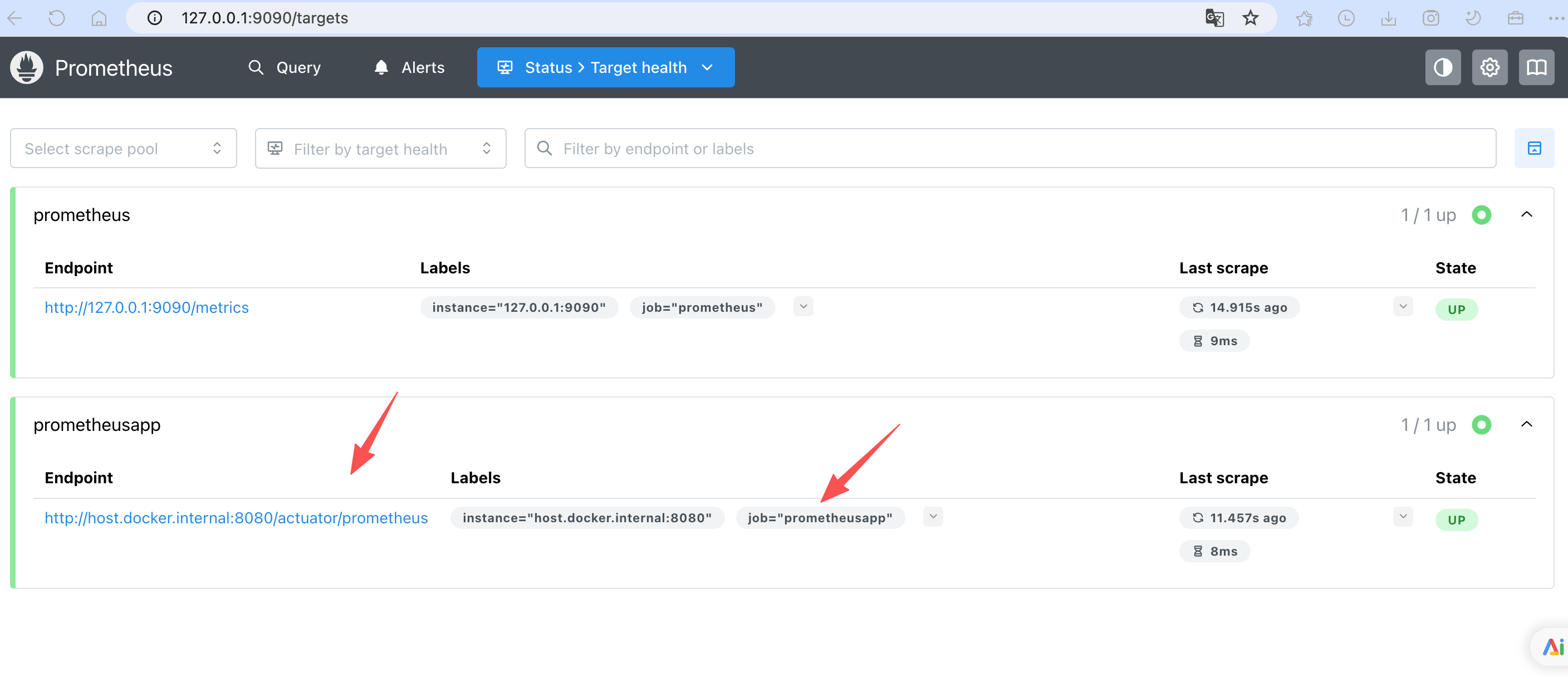Open the documentation book icon
This screenshot has width=1568, height=677.
[x=1536, y=67]
